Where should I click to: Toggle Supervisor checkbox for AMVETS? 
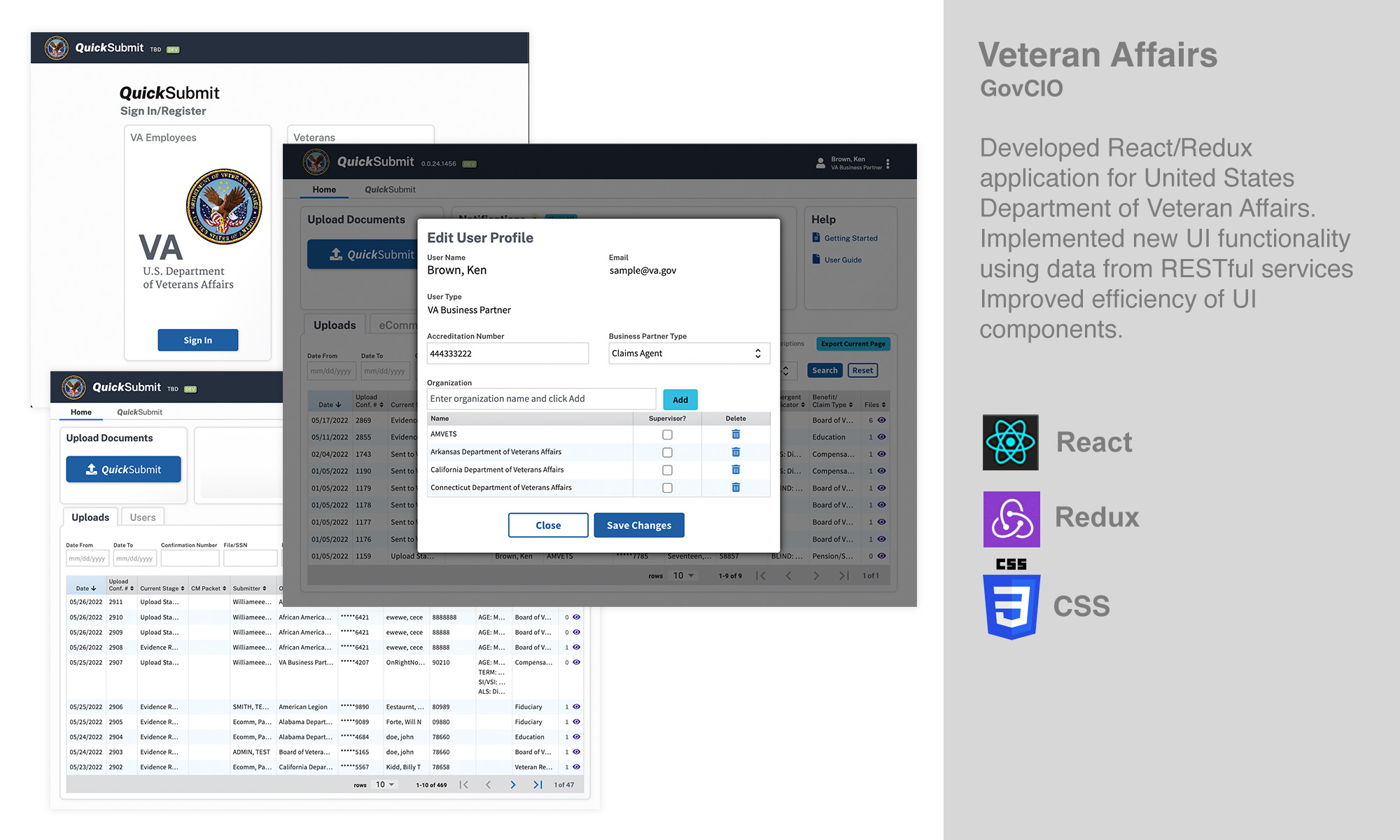point(667,435)
